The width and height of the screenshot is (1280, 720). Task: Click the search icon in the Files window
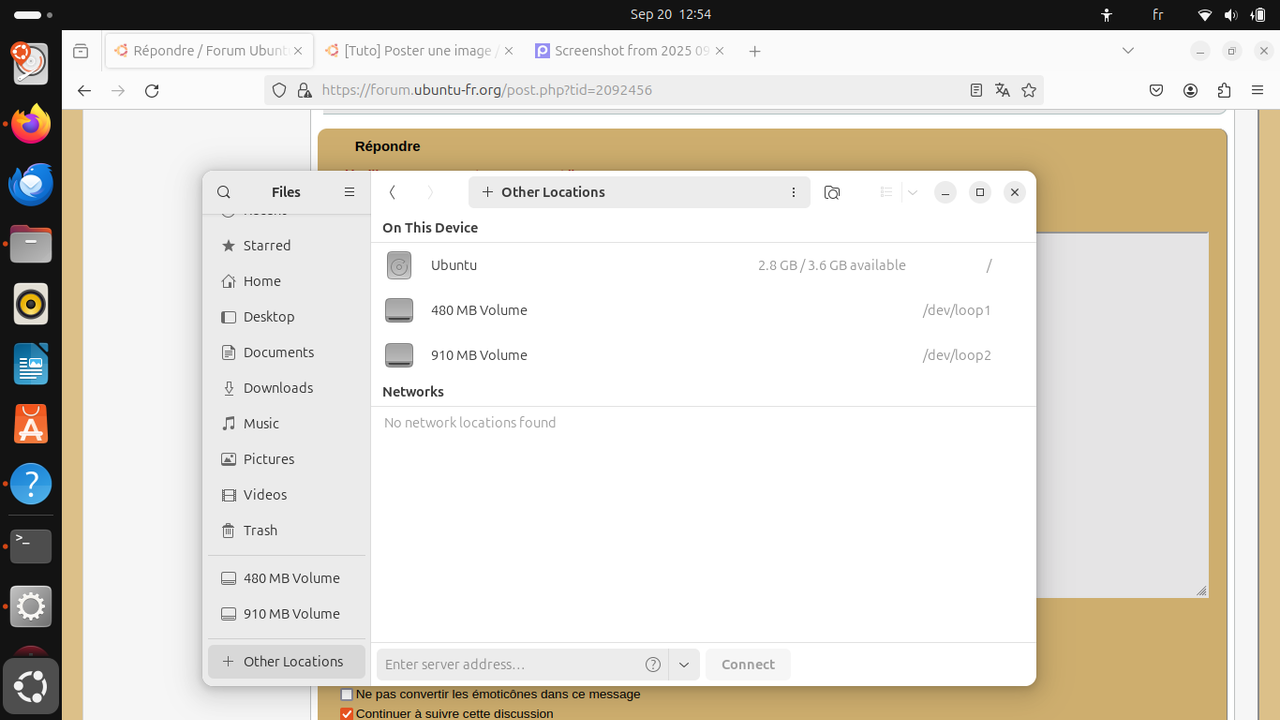(223, 192)
